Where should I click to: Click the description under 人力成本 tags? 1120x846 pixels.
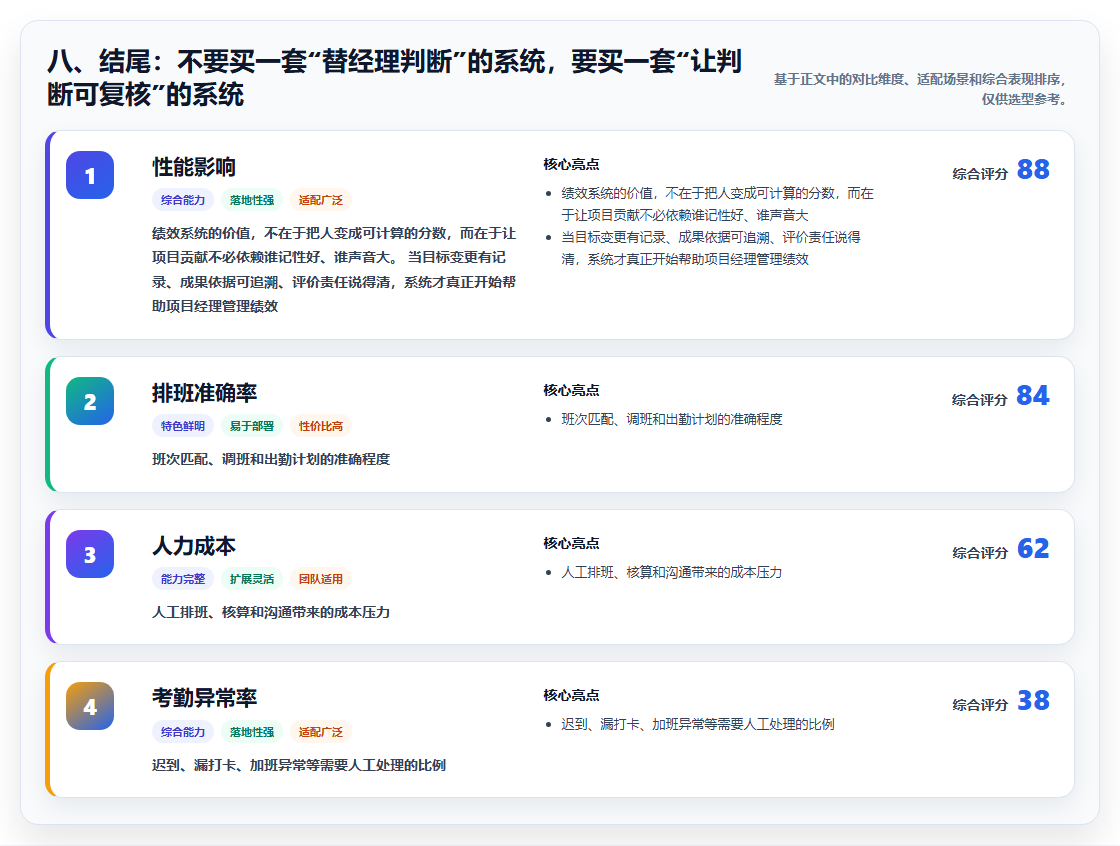coord(271,612)
